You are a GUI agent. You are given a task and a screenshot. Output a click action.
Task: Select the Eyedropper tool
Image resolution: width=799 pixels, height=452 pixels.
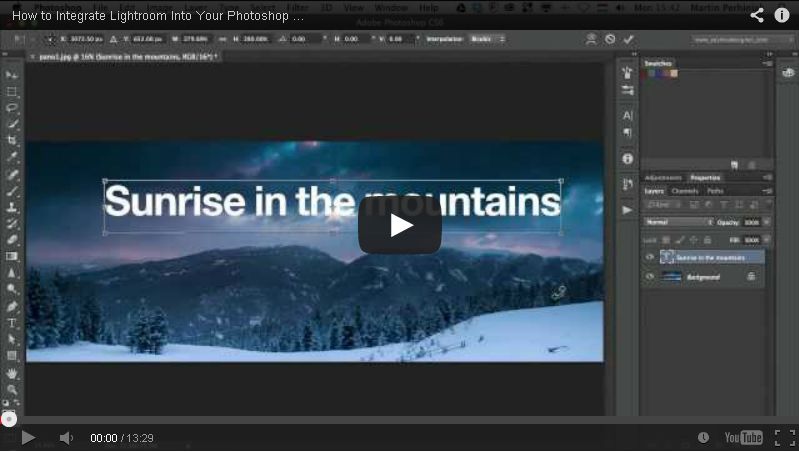coord(11,156)
